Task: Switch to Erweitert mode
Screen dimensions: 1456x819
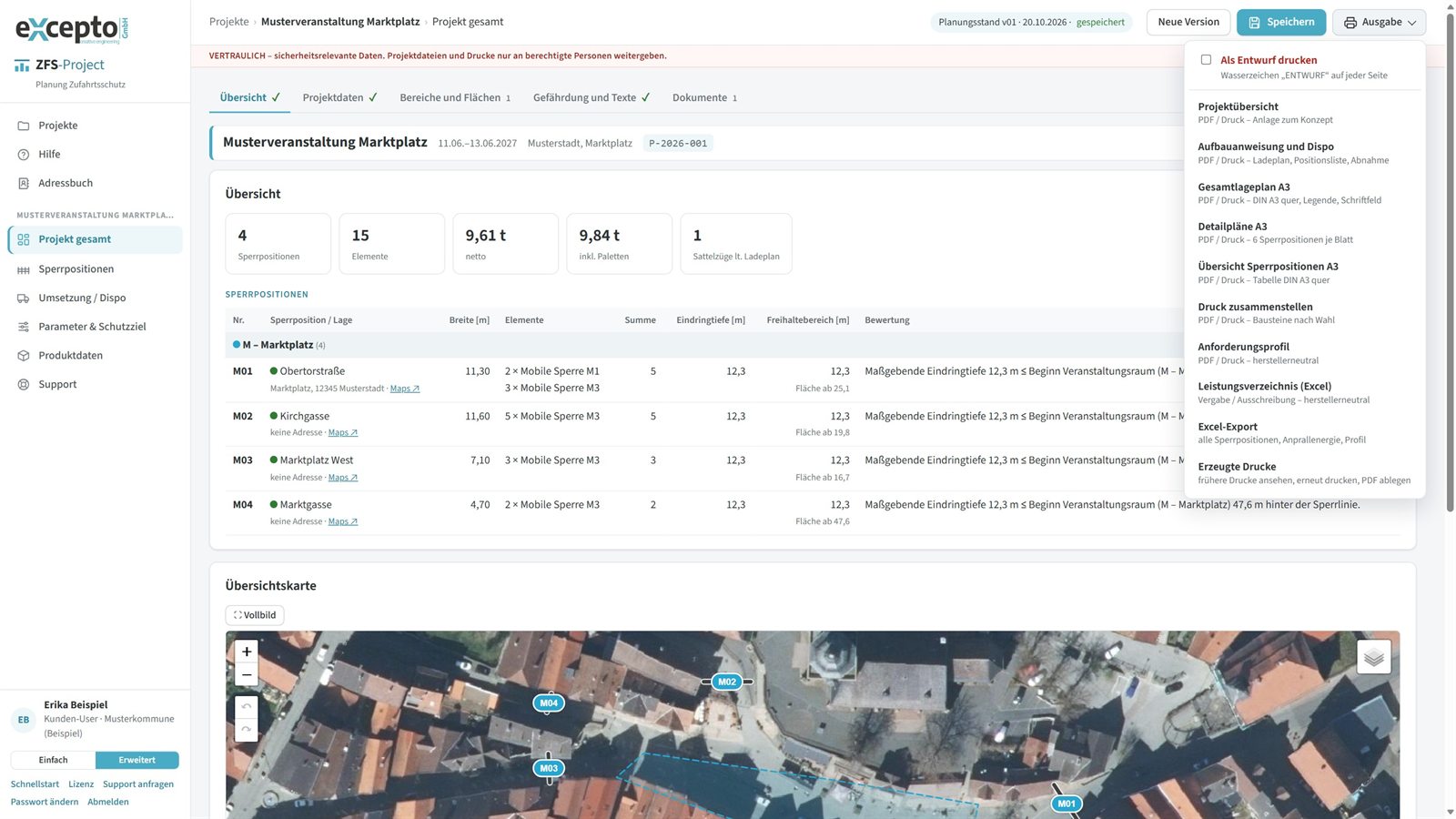Action: tap(136, 760)
